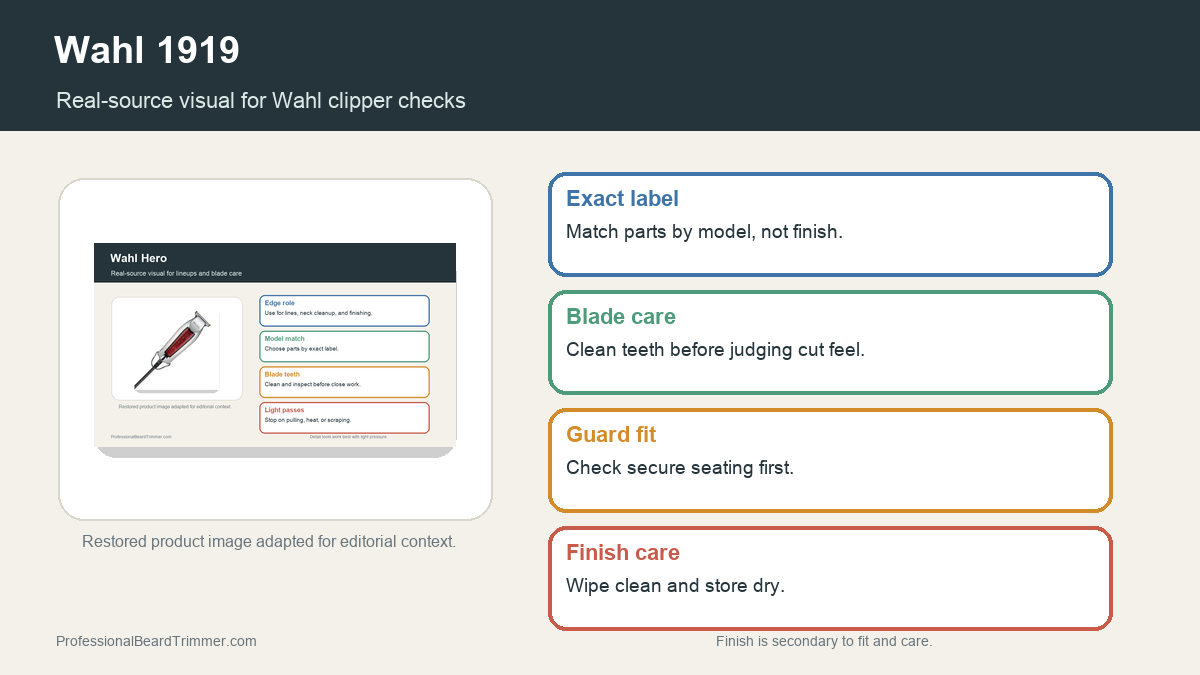Click the Model match box in thumbnail

click(345, 346)
